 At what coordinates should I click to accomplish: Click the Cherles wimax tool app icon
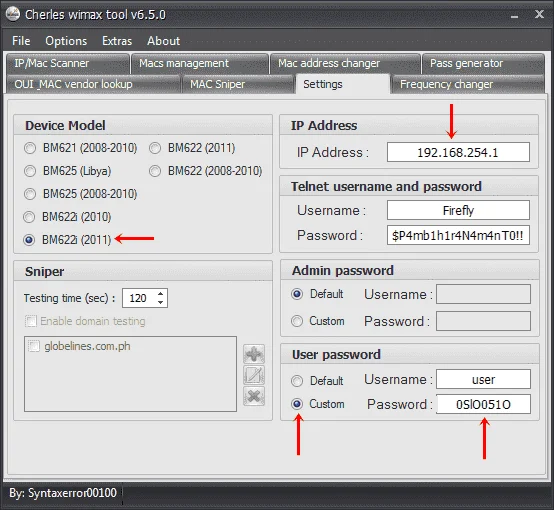pos(13,14)
